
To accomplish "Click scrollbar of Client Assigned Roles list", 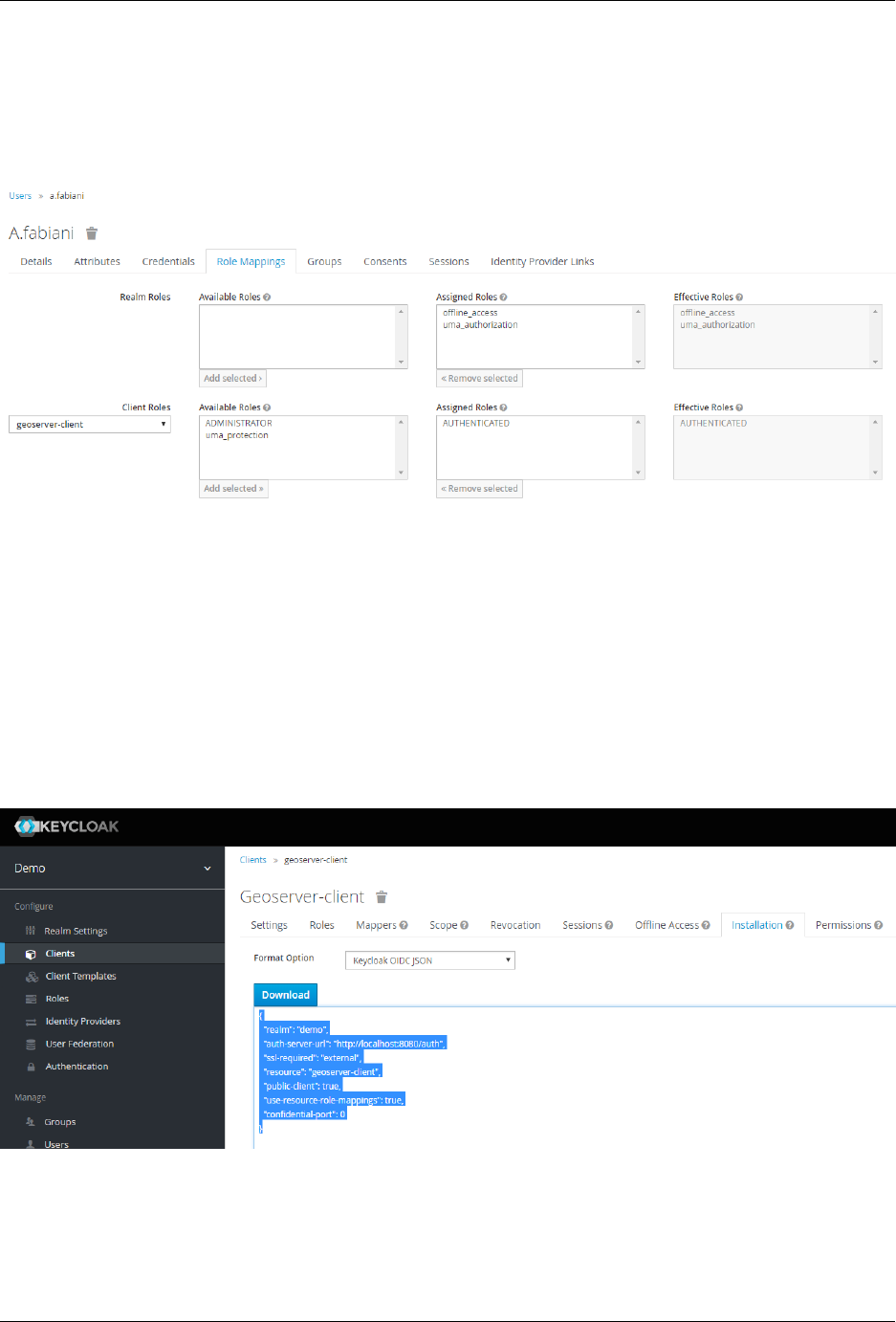I will click(x=639, y=448).
